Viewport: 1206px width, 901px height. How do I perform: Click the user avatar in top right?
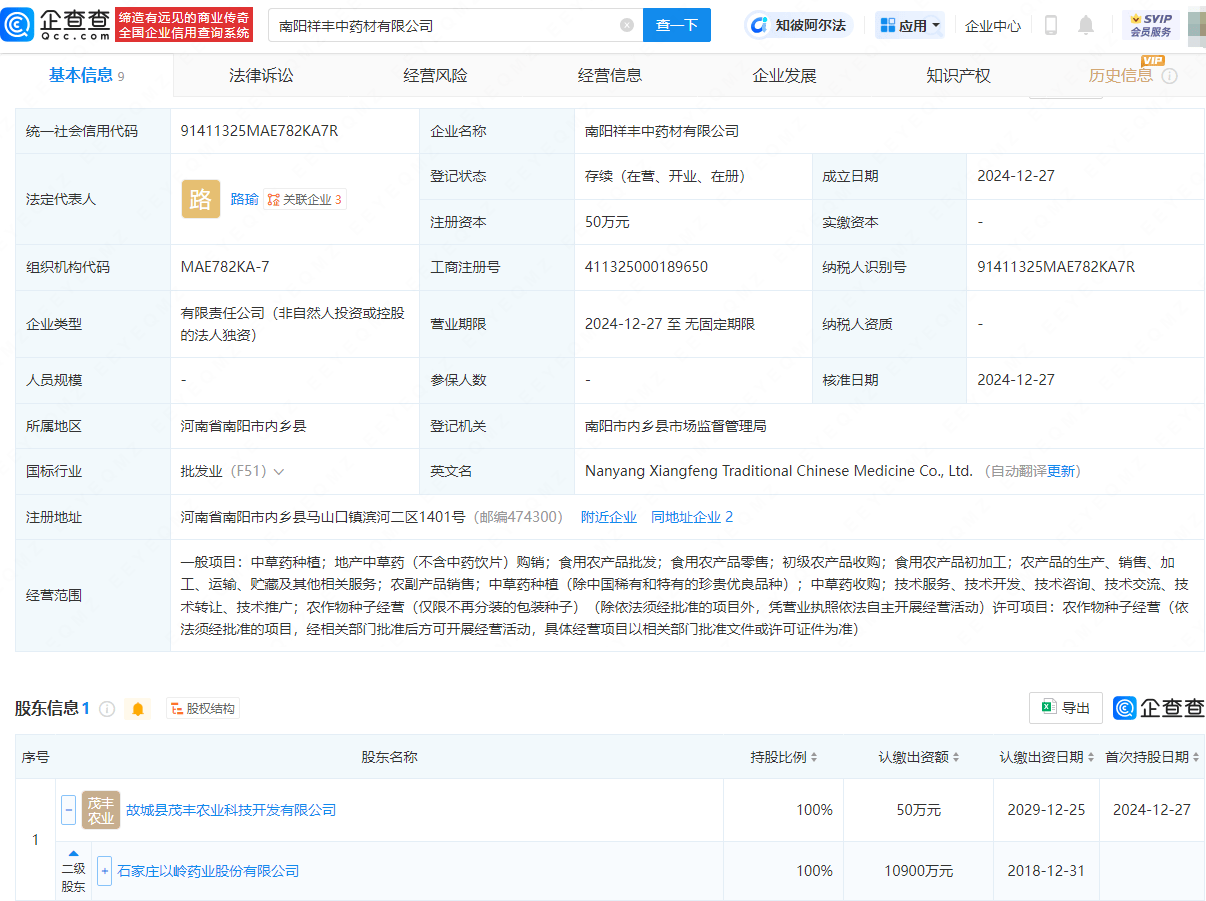(1196, 25)
